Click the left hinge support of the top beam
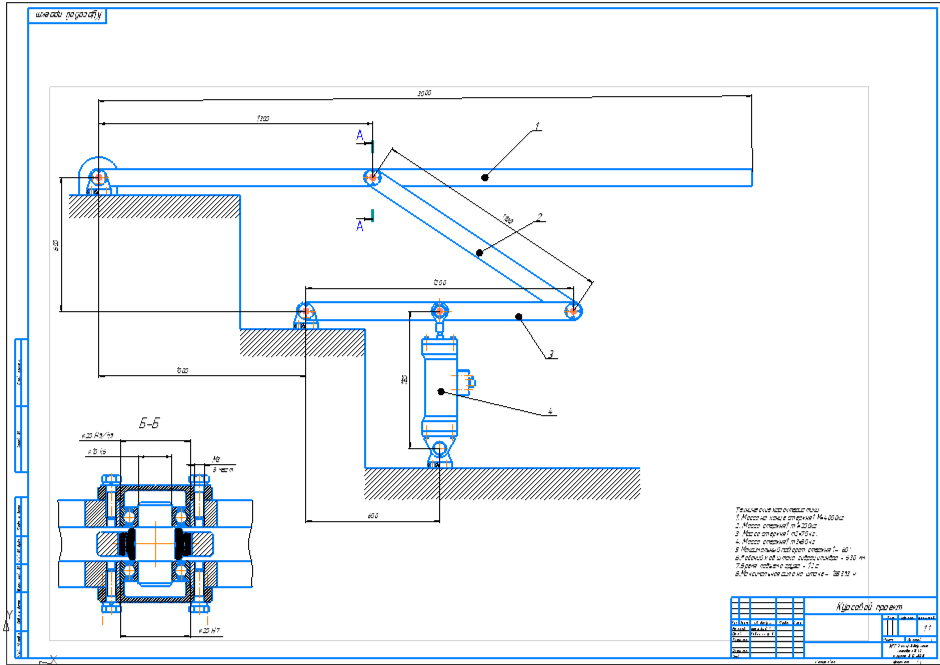This screenshot has height=665, width=940. [98, 178]
